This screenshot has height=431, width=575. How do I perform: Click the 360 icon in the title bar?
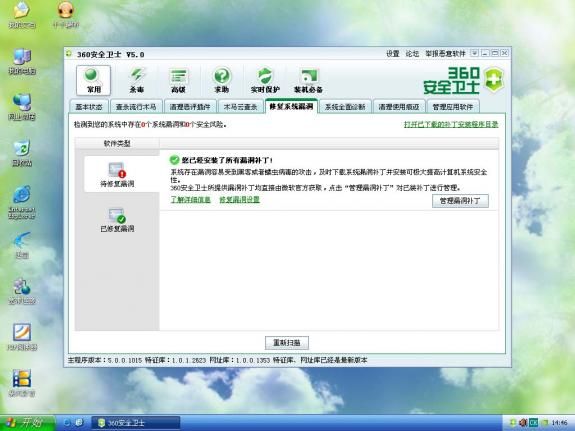(69, 54)
